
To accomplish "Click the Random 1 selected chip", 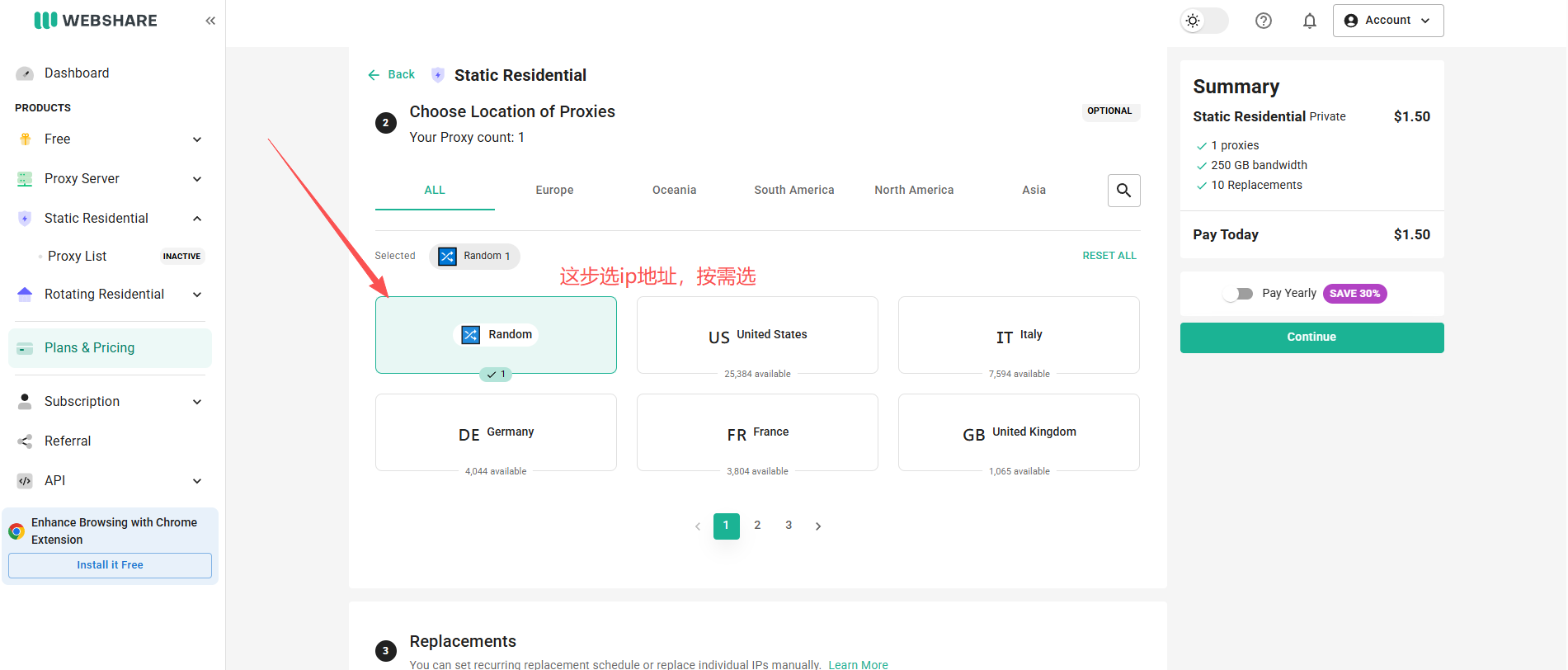I will 474,256.
